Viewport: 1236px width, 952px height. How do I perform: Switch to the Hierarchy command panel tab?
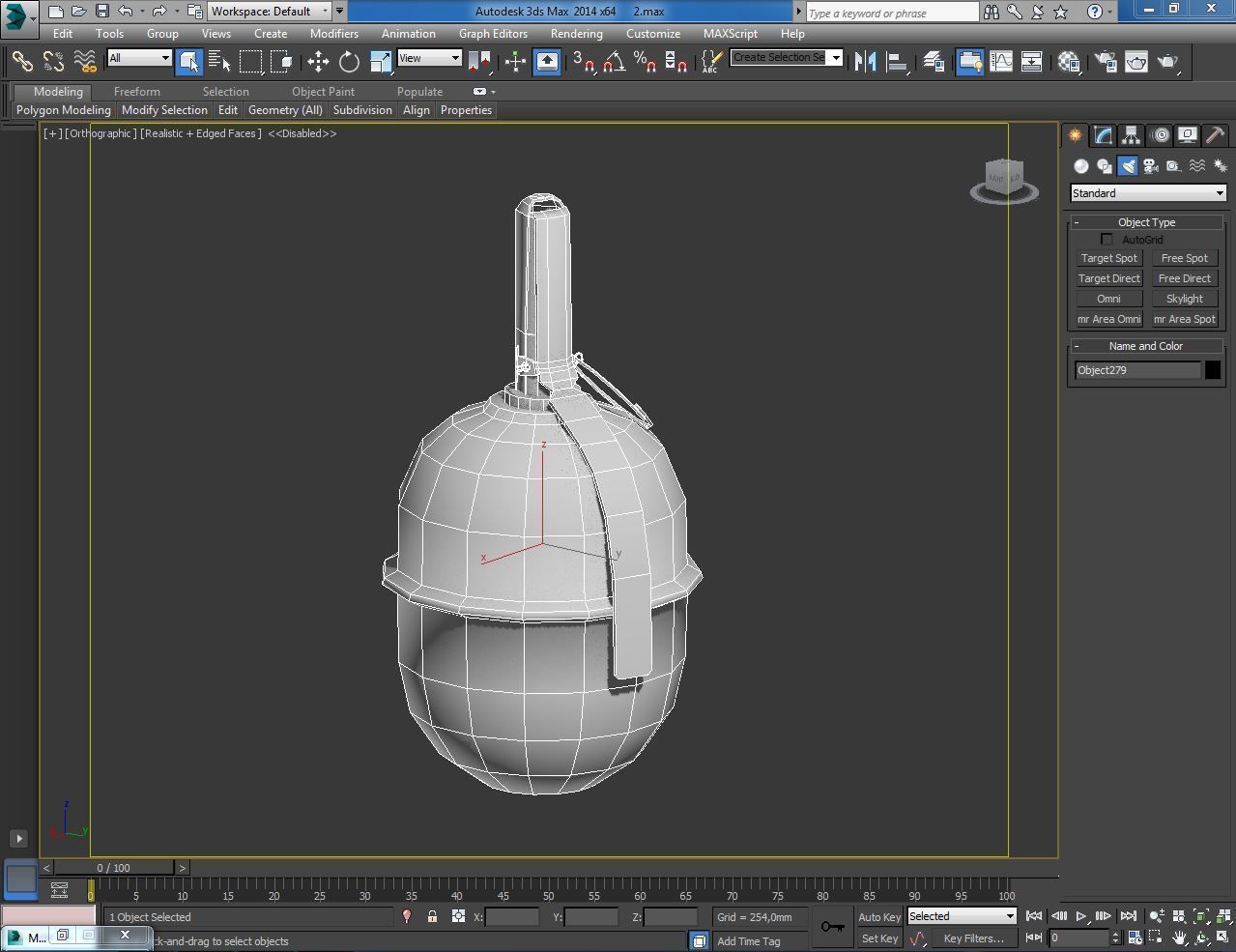coord(1131,135)
